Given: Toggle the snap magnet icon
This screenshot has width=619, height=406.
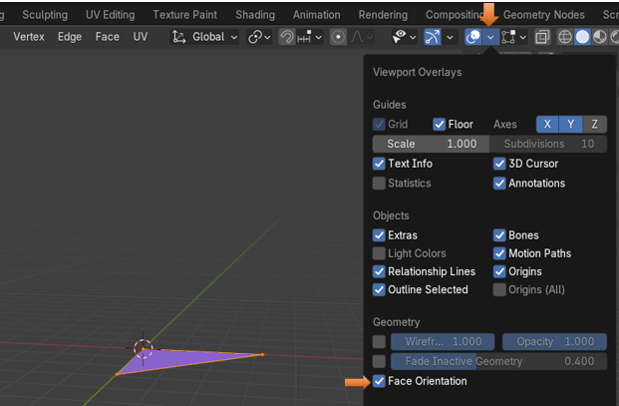Looking at the screenshot, I should [x=287, y=36].
